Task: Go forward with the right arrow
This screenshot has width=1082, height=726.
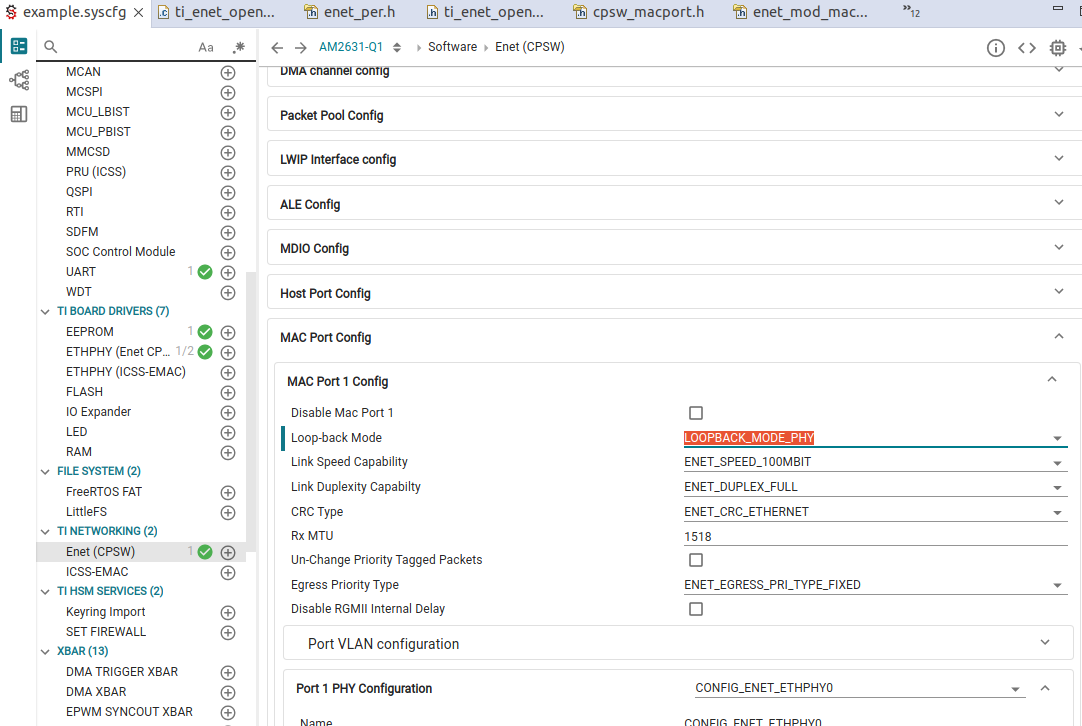Action: click(x=300, y=48)
